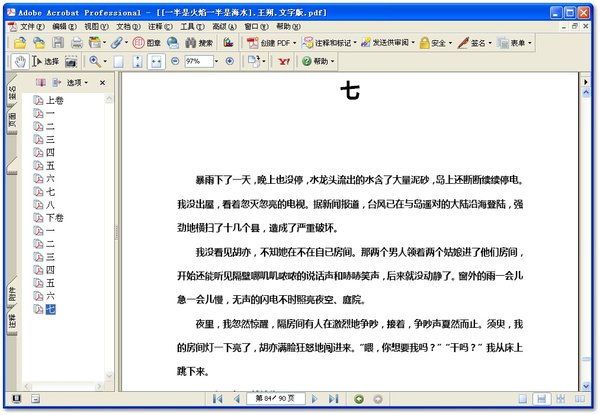Screen dimensions: 600x415
Task: Open the 文件 menu
Action: point(32,26)
